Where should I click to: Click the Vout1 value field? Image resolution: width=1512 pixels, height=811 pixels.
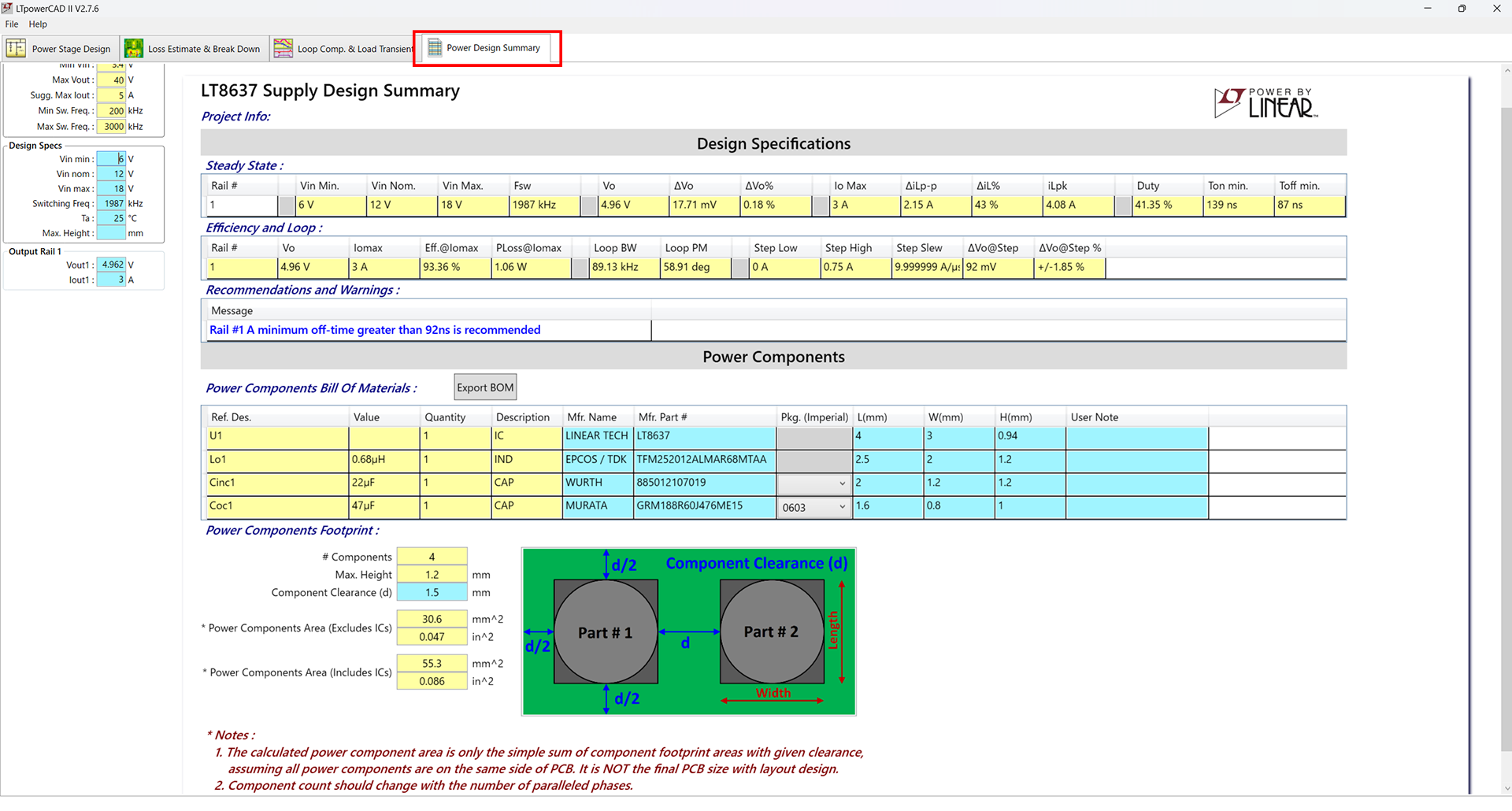click(x=111, y=265)
